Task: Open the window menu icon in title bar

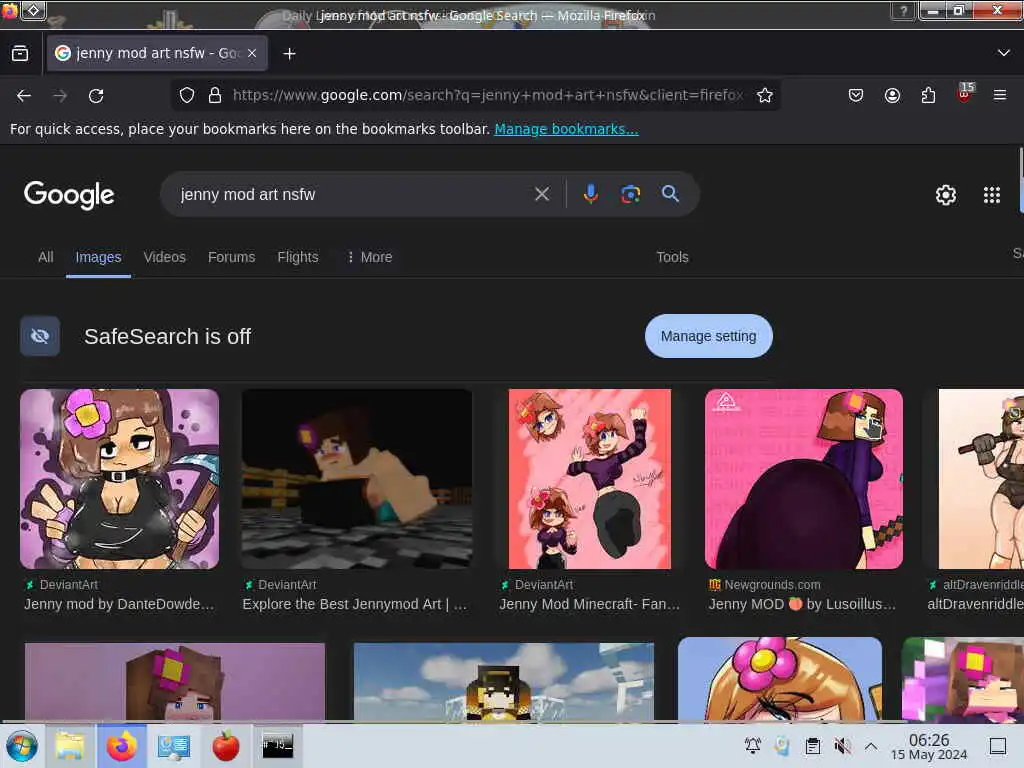Action: coord(34,10)
